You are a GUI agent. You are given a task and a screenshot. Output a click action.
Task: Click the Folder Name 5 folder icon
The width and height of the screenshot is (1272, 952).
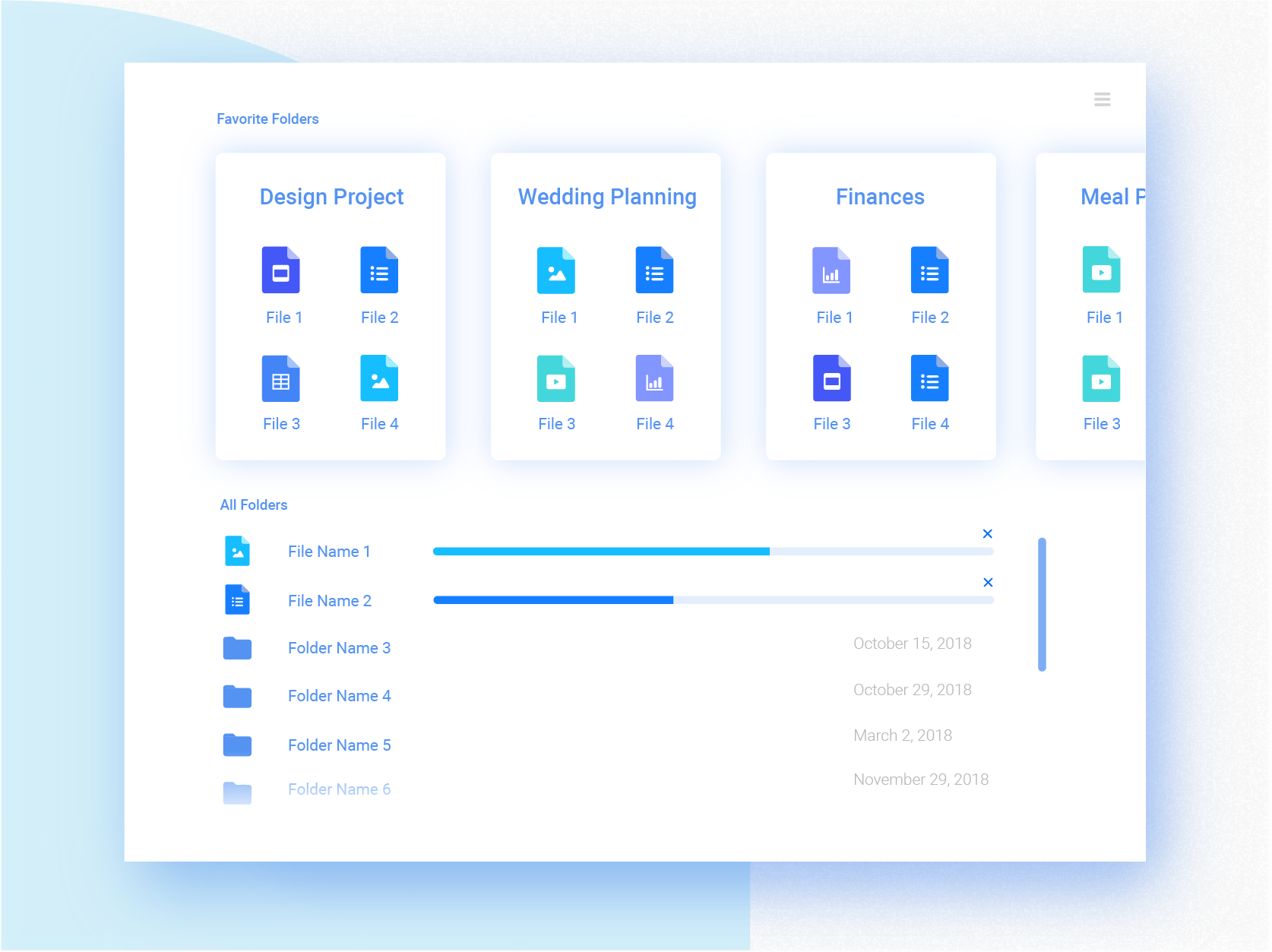(237, 745)
